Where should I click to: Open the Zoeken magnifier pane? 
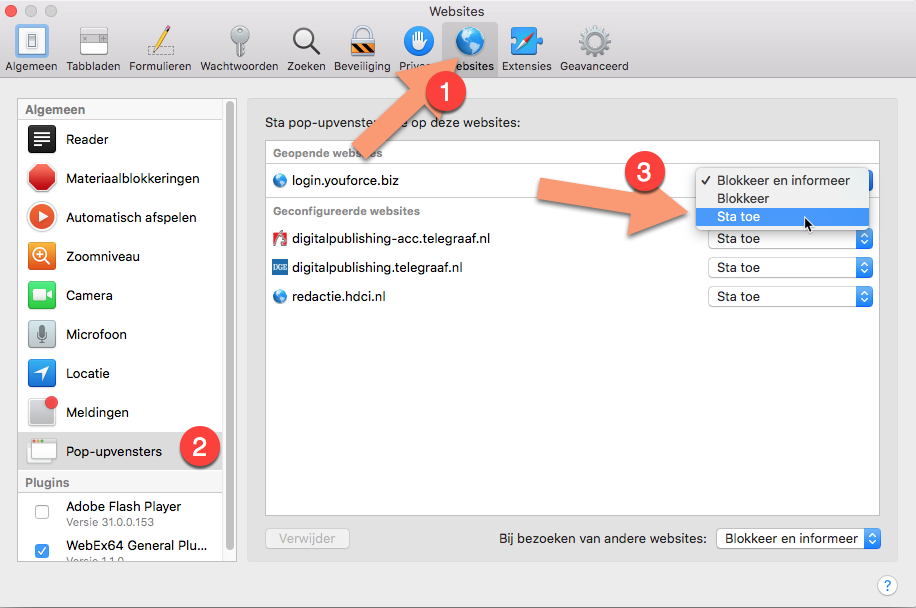pos(306,48)
